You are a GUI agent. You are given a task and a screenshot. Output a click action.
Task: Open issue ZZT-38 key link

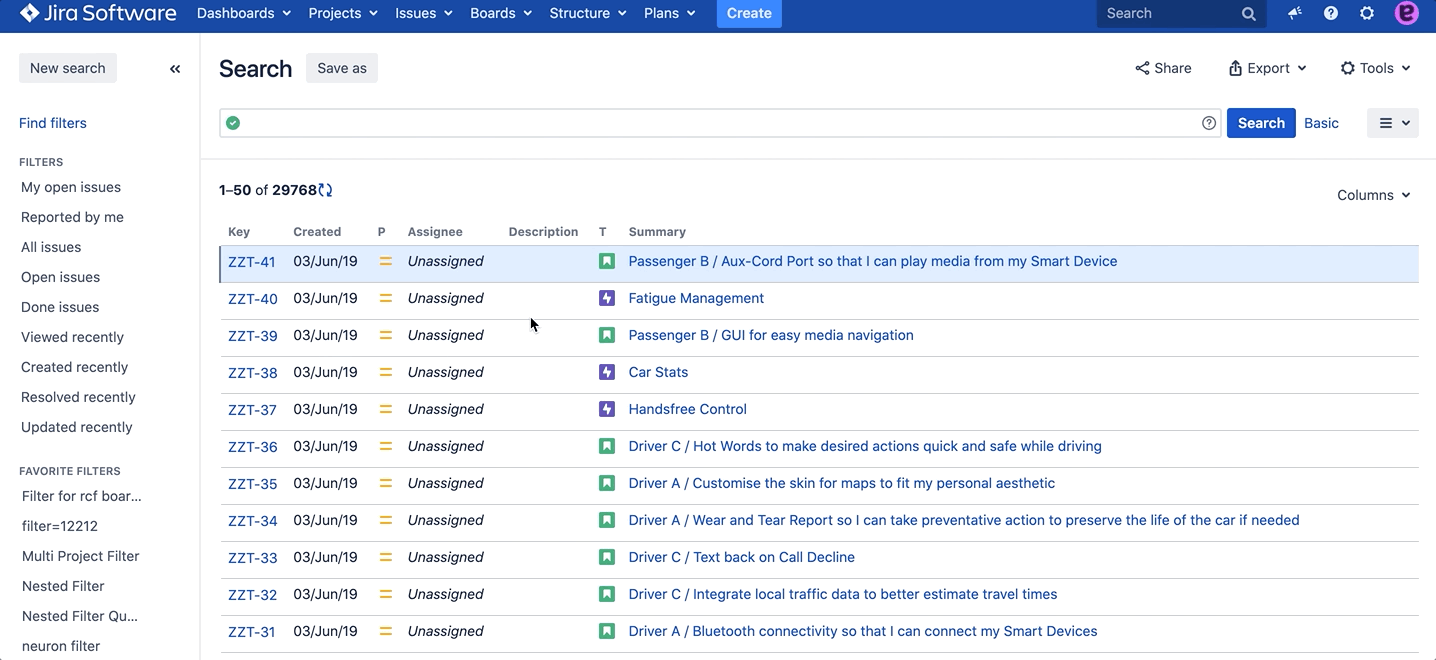pyautogui.click(x=252, y=373)
